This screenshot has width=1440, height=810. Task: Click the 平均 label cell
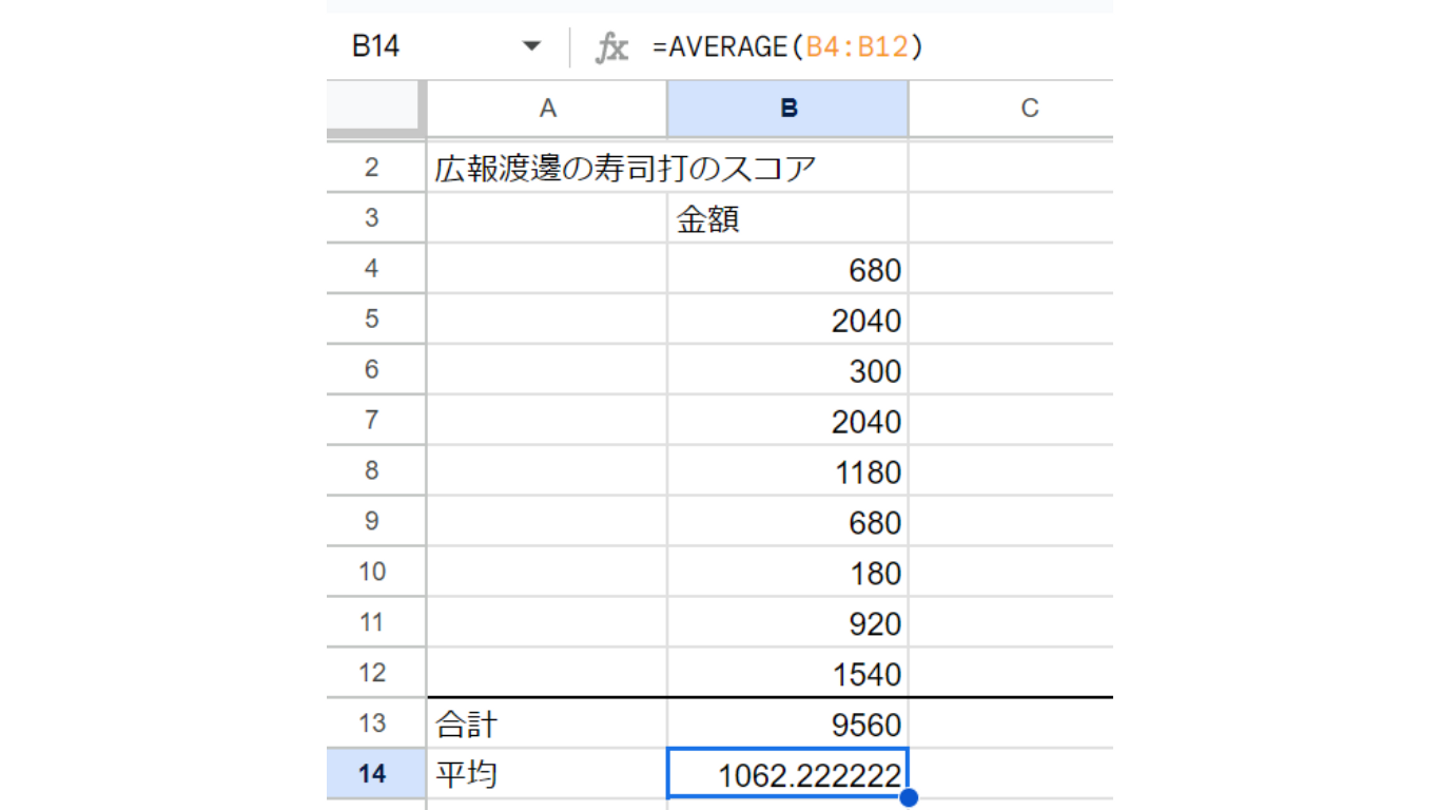[x=547, y=773]
